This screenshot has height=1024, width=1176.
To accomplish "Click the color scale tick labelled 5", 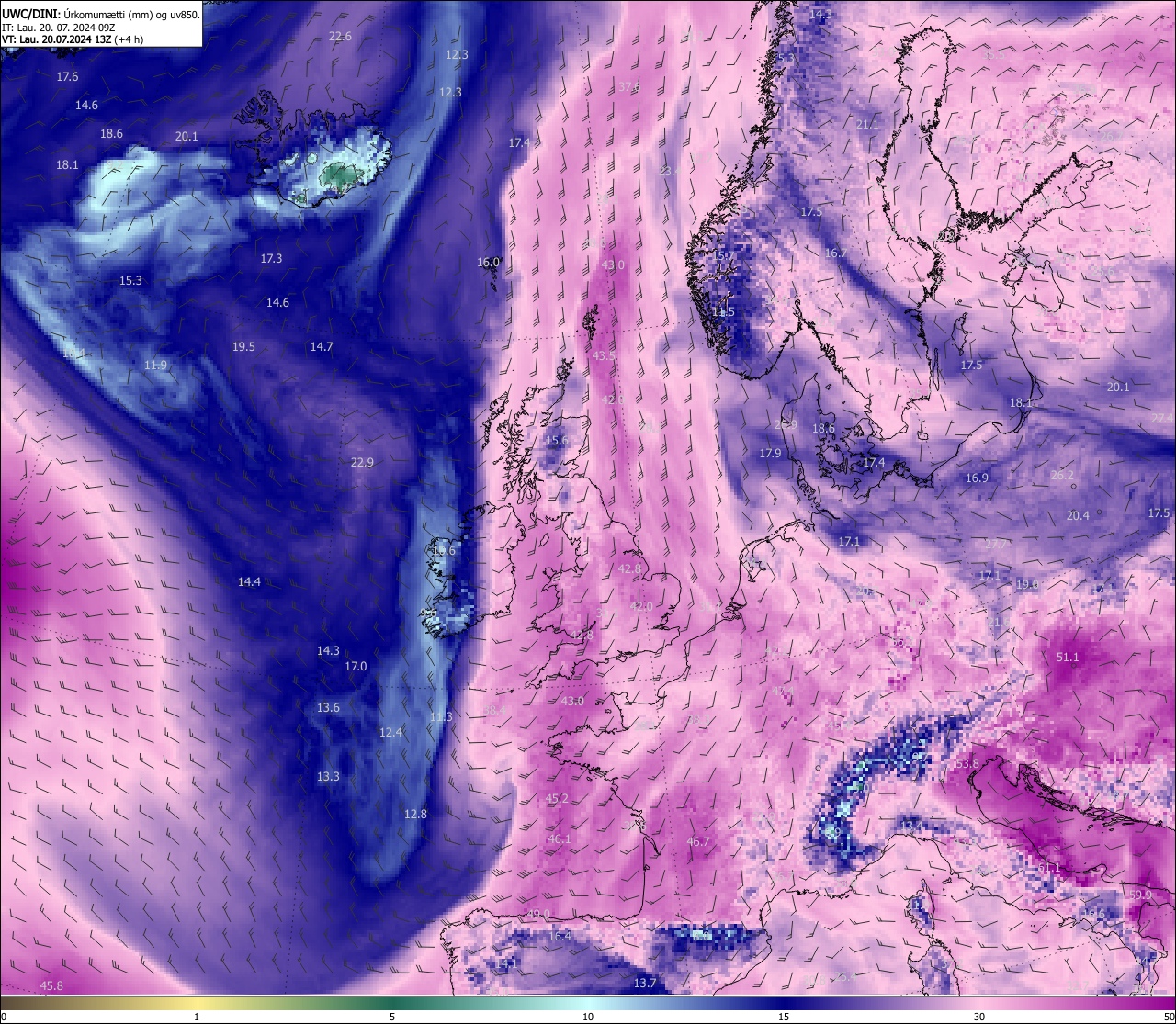I will click(392, 1017).
